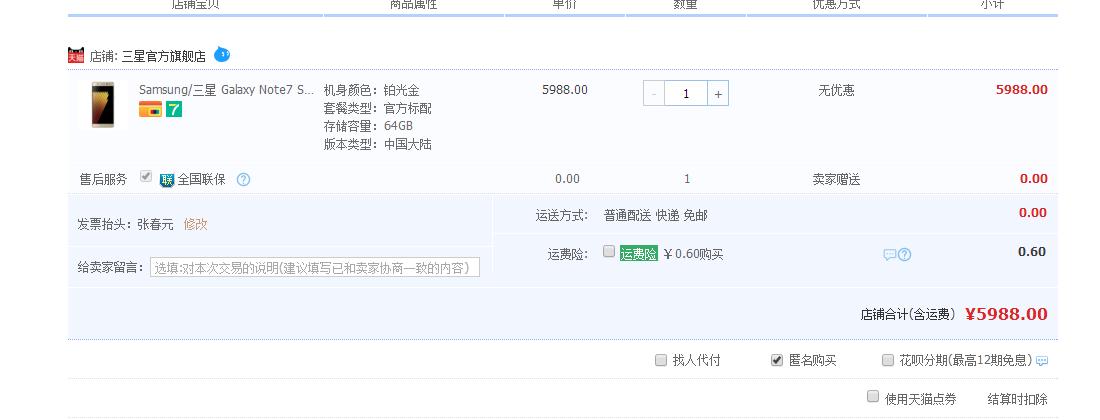This screenshot has height=420, width=1100.
Task: Enable the 运费险 shipping insurance checkbox
Action: point(609,251)
